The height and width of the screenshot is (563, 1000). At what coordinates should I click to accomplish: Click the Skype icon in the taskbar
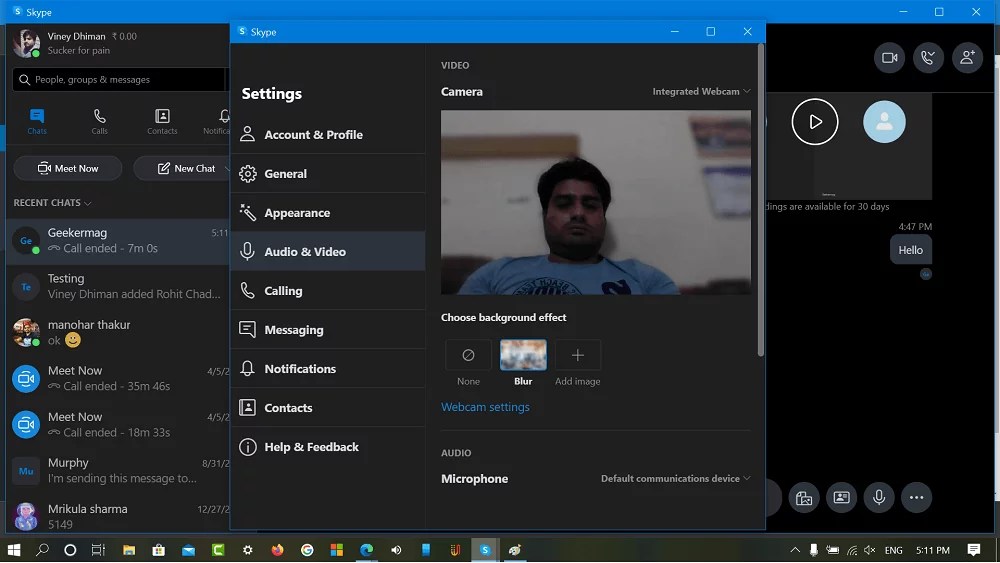click(485, 550)
